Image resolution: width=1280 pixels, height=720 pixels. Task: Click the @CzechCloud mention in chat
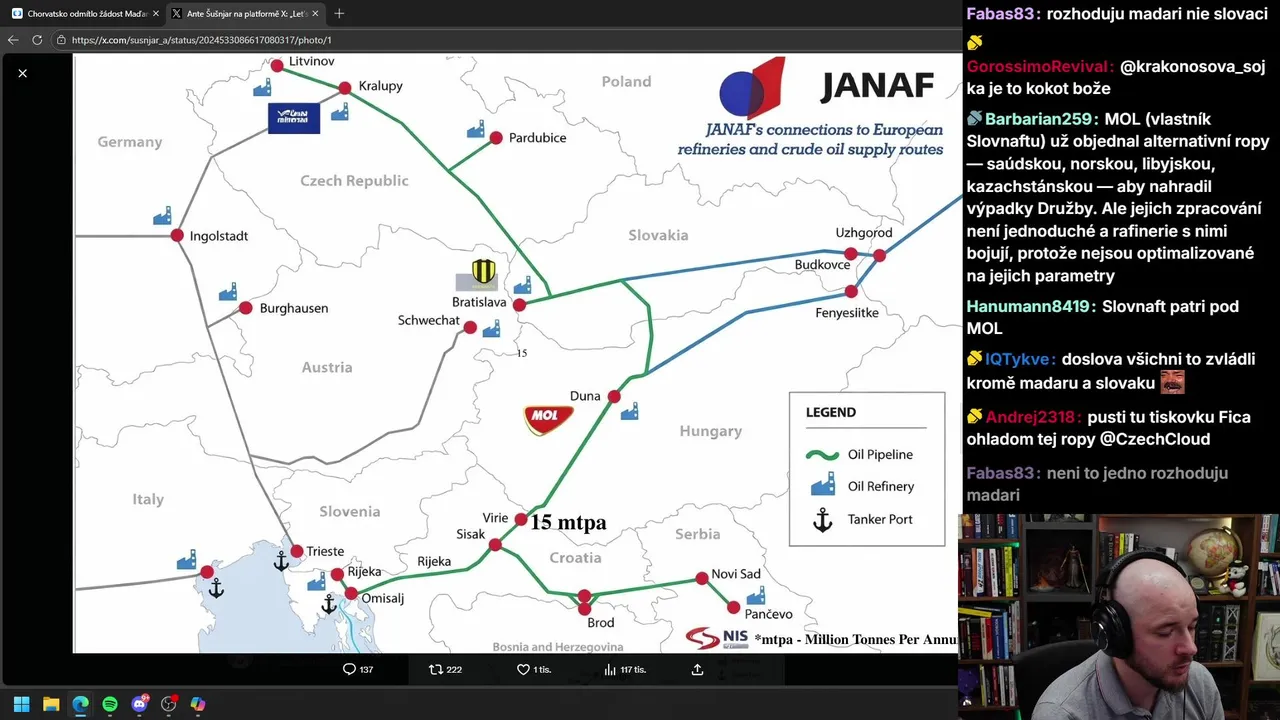pyautogui.click(x=1155, y=439)
